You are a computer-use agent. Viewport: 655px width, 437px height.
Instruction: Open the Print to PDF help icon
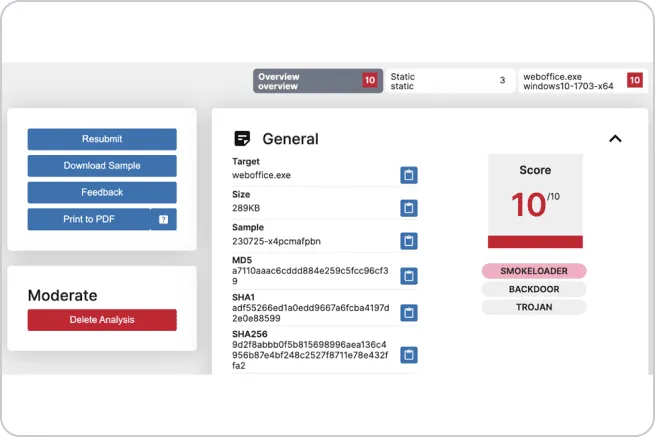point(163,219)
